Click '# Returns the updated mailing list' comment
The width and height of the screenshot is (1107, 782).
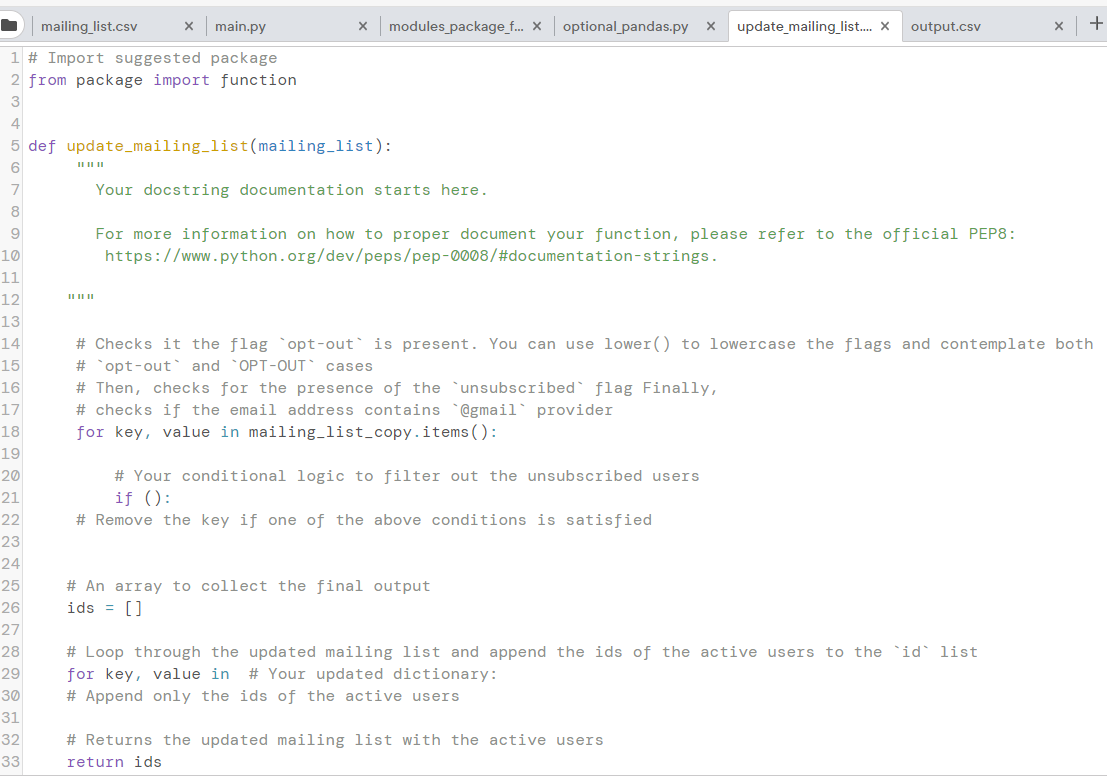click(x=335, y=740)
